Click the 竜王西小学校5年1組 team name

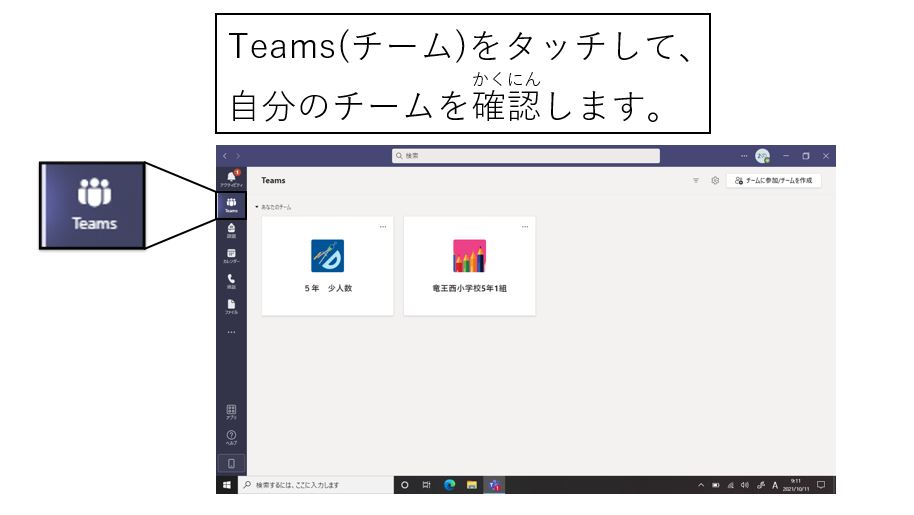pyautogui.click(x=470, y=288)
